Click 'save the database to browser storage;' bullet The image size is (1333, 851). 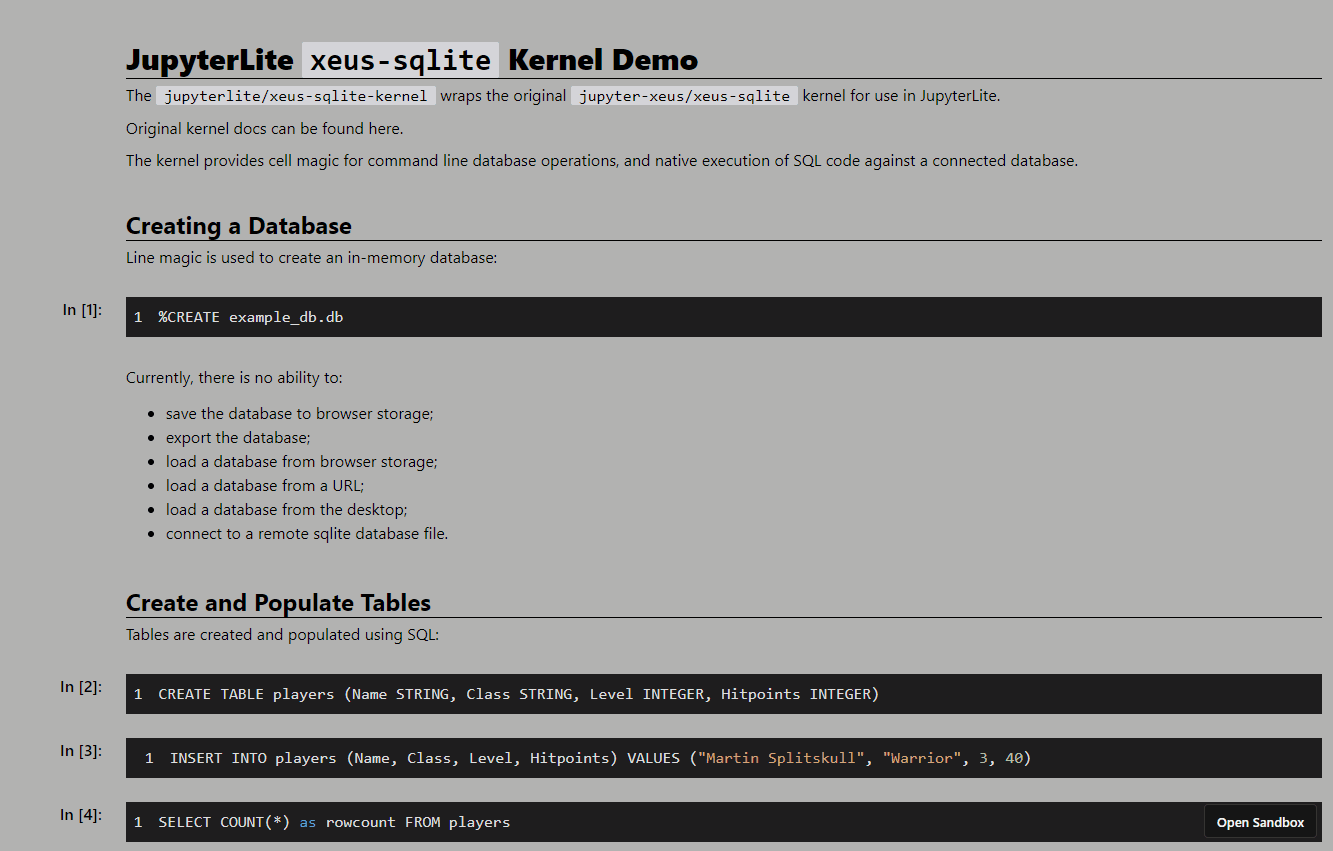pyautogui.click(x=299, y=413)
